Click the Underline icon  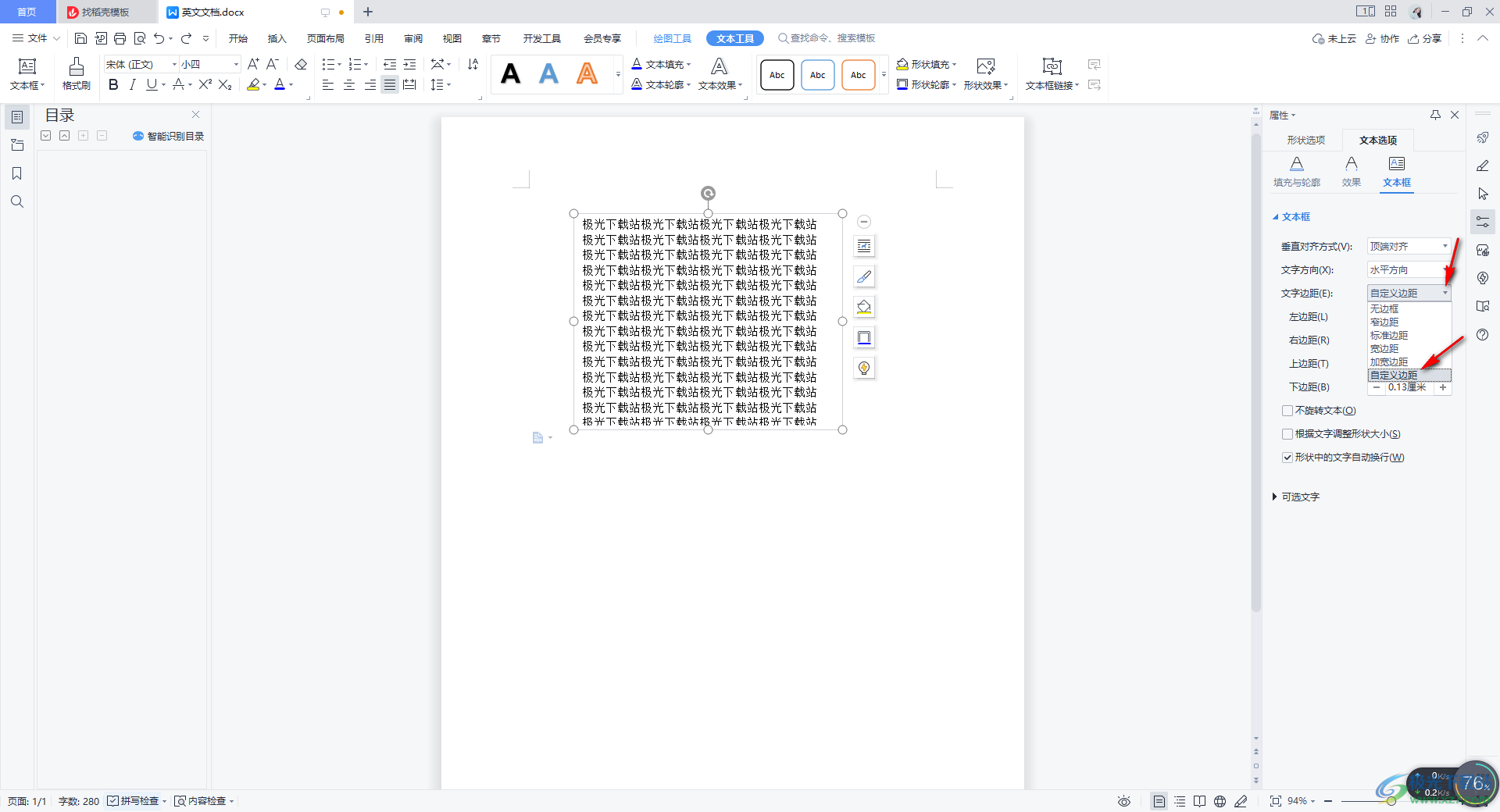pos(152,84)
